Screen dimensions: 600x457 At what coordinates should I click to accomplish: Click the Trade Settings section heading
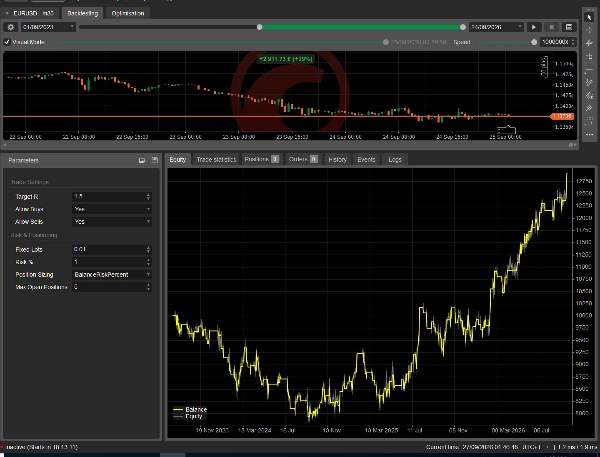tap(30, 182)
